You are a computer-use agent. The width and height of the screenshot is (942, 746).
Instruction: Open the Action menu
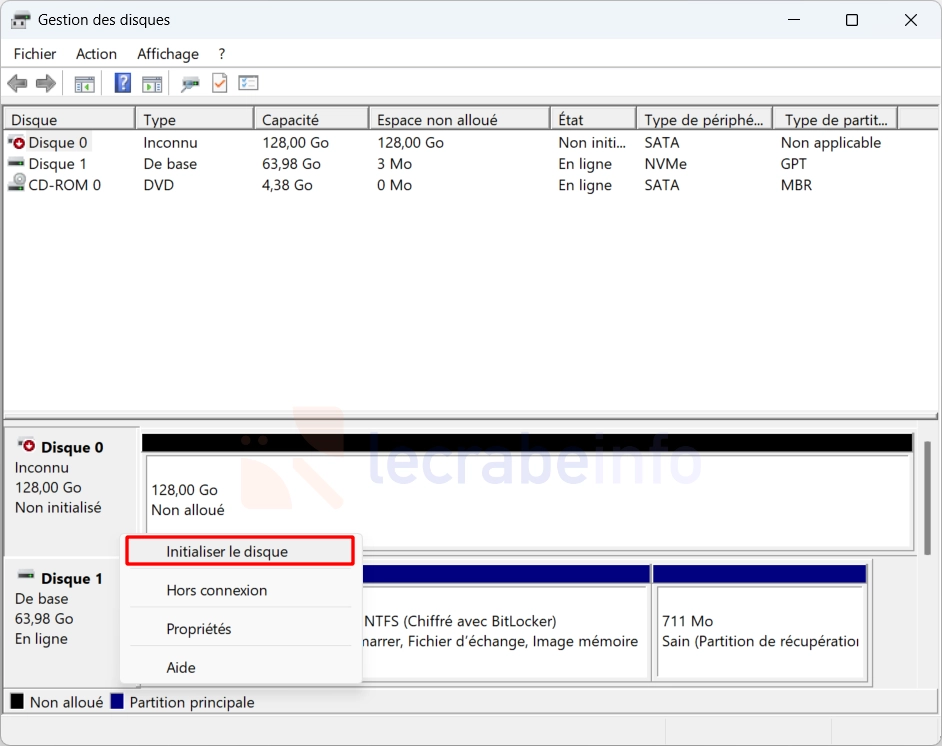pos(96,54)
